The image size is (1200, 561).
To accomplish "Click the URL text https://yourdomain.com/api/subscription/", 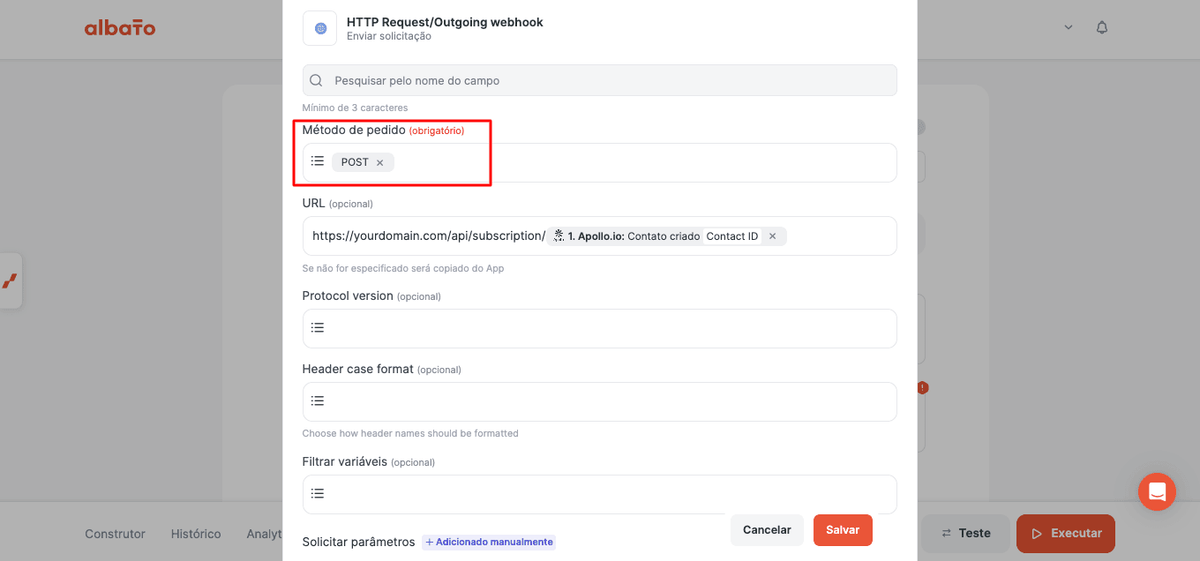I will 429,236.
